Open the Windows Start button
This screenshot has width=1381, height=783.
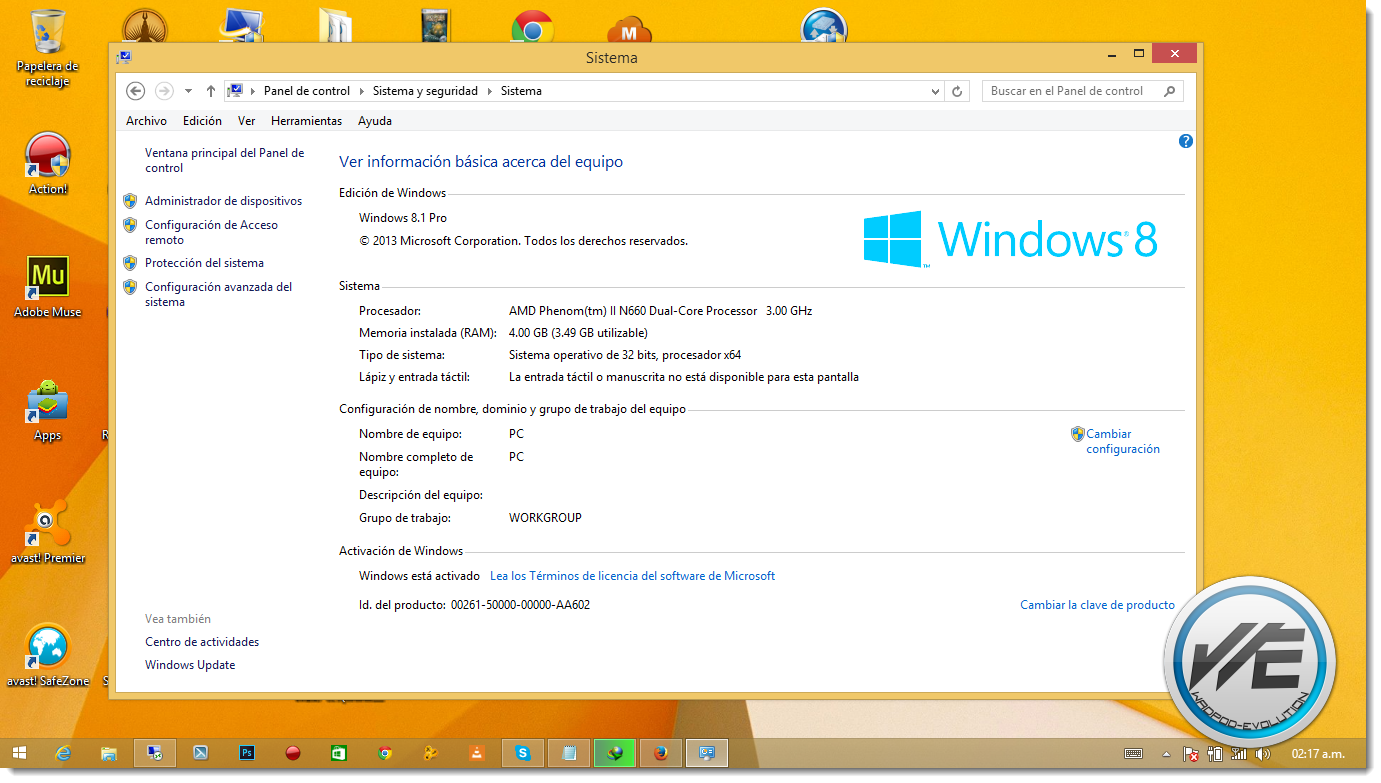click(19, 753)
